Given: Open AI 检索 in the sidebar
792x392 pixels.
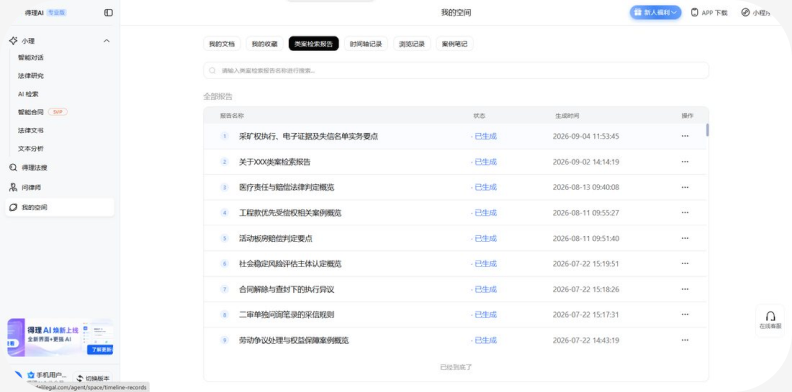Looking at the screenshot, I should point(28,94).
